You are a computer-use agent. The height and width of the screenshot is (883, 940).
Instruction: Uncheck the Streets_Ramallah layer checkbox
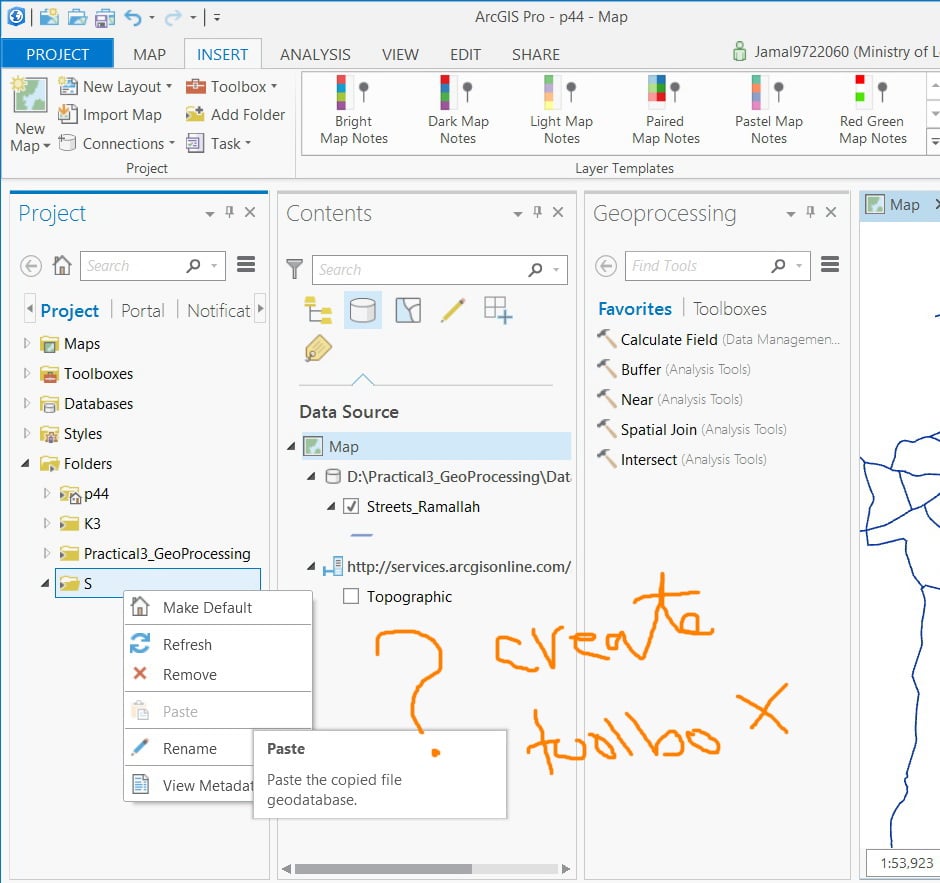351,506
